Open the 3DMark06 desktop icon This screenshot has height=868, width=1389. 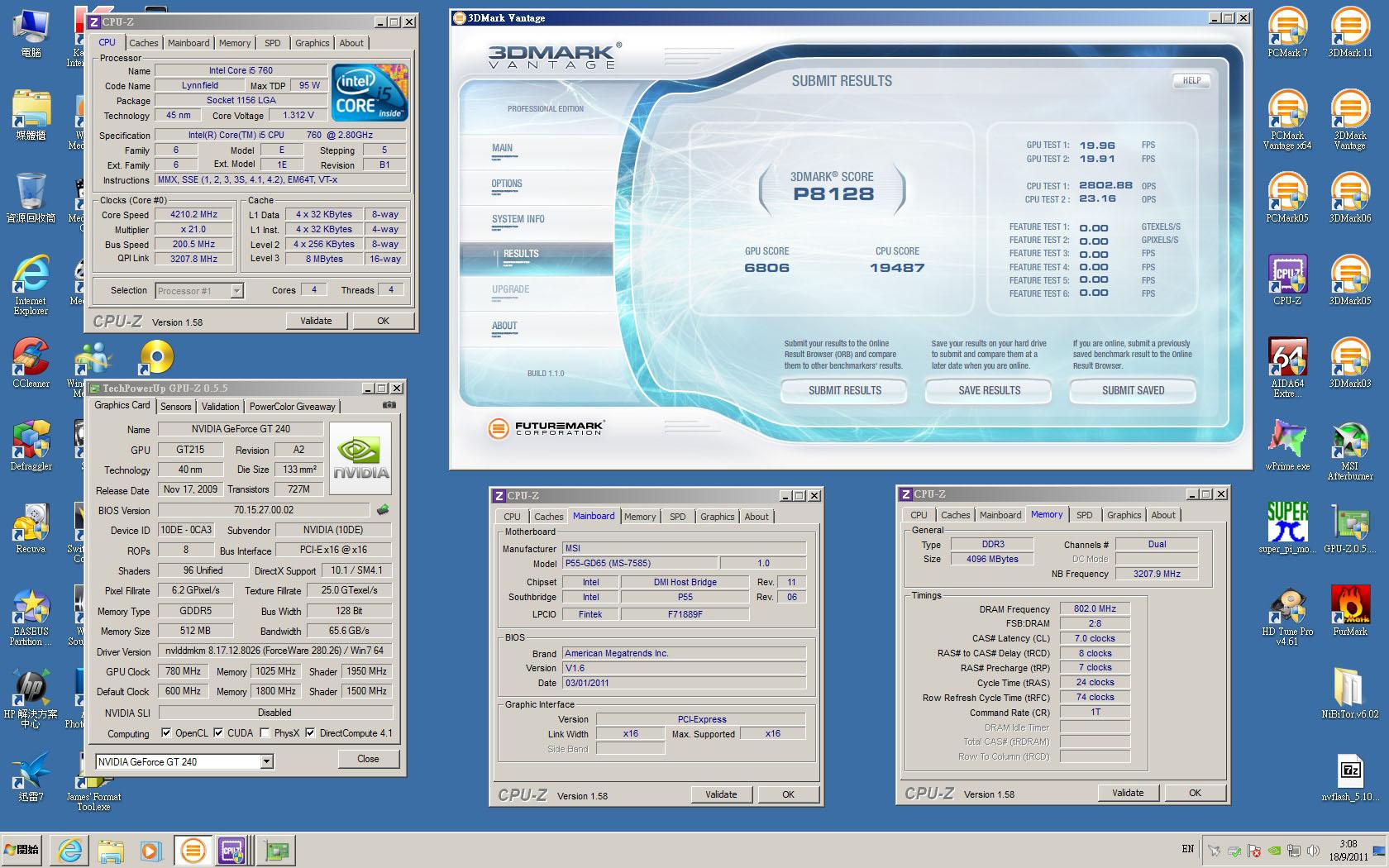(x=1349, y=198)
